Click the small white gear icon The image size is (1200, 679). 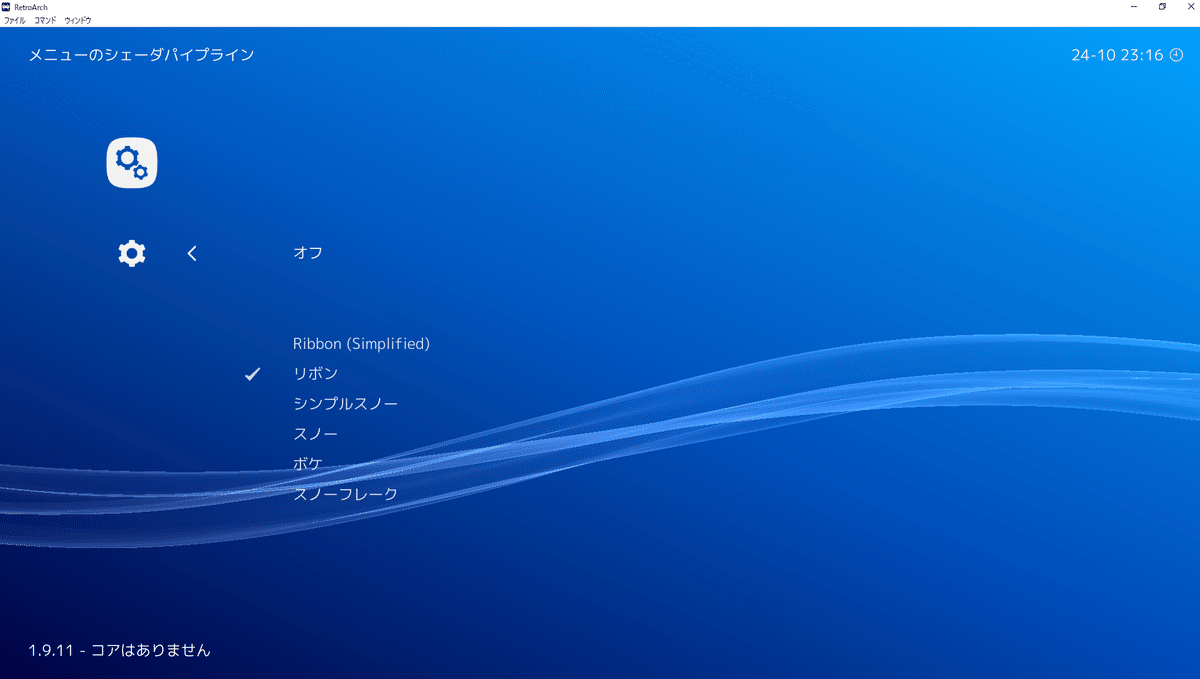(132, 253)
